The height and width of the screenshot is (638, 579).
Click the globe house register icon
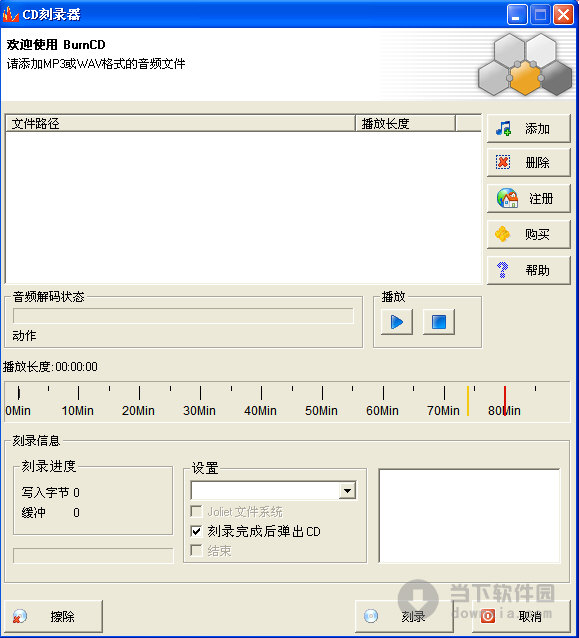[x=507, y=198]
